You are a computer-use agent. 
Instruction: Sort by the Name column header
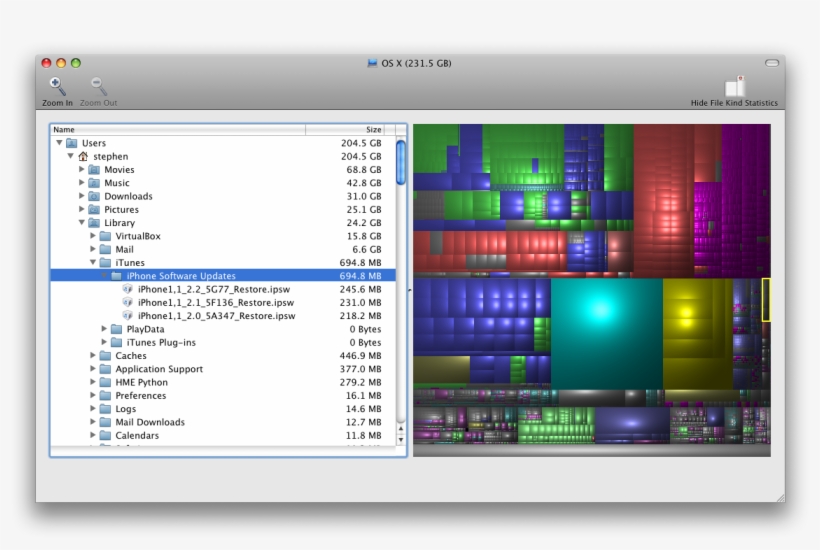178,130
